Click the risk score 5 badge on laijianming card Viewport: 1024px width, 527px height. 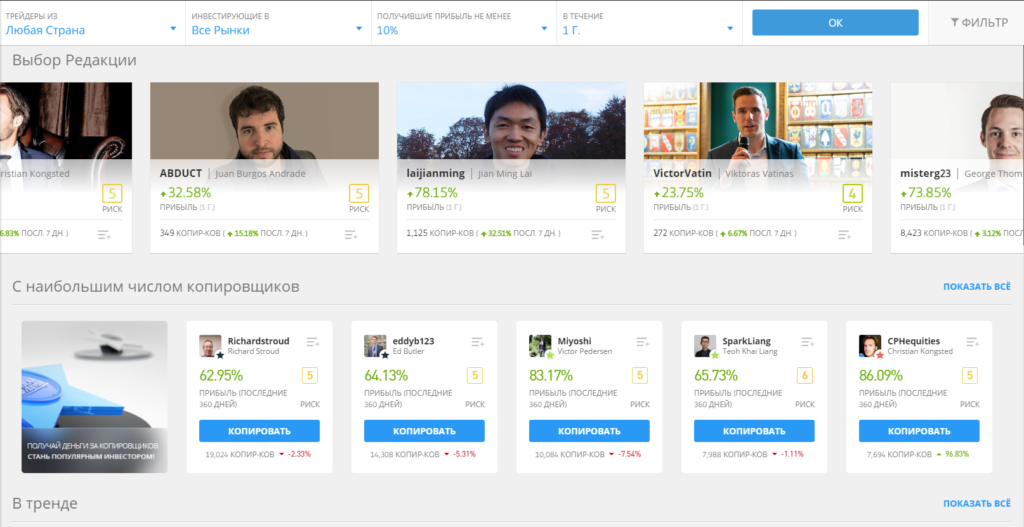pos(605,194)
